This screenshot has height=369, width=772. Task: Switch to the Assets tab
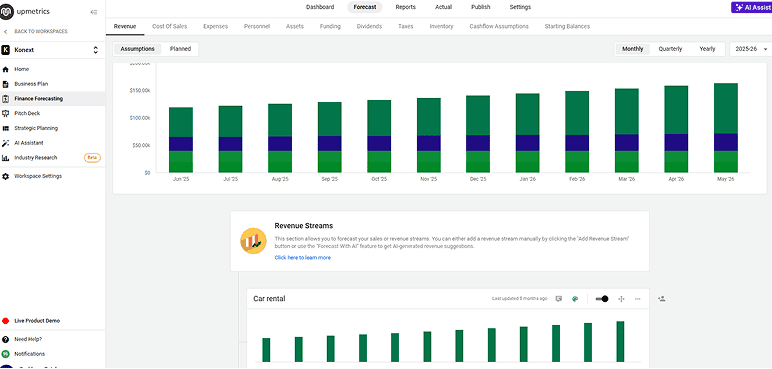point(295,27)
